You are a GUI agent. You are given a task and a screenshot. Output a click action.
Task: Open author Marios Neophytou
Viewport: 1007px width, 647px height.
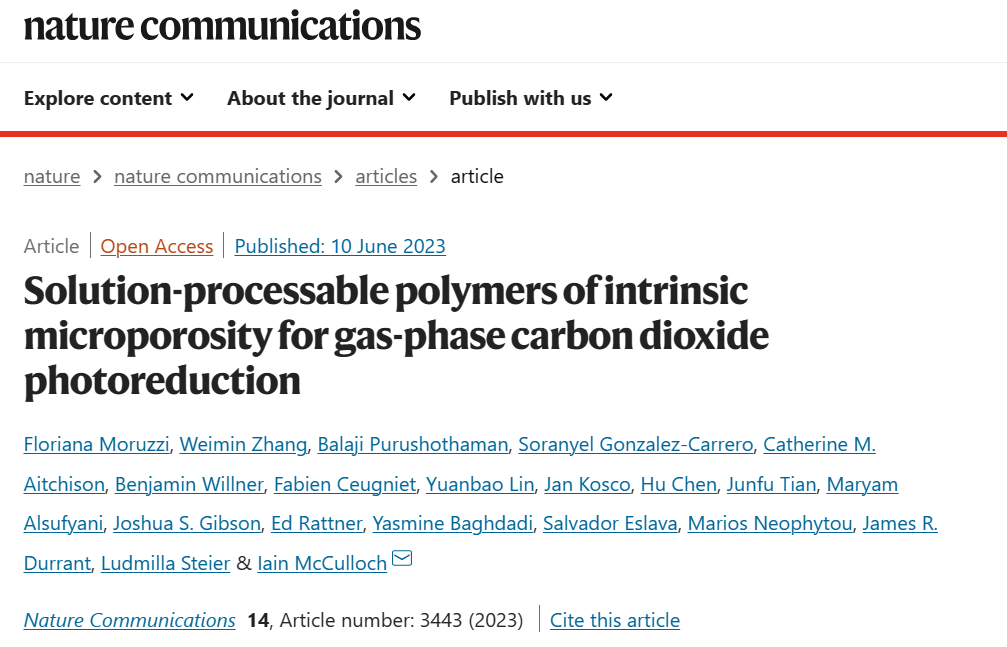click(770, 524)
